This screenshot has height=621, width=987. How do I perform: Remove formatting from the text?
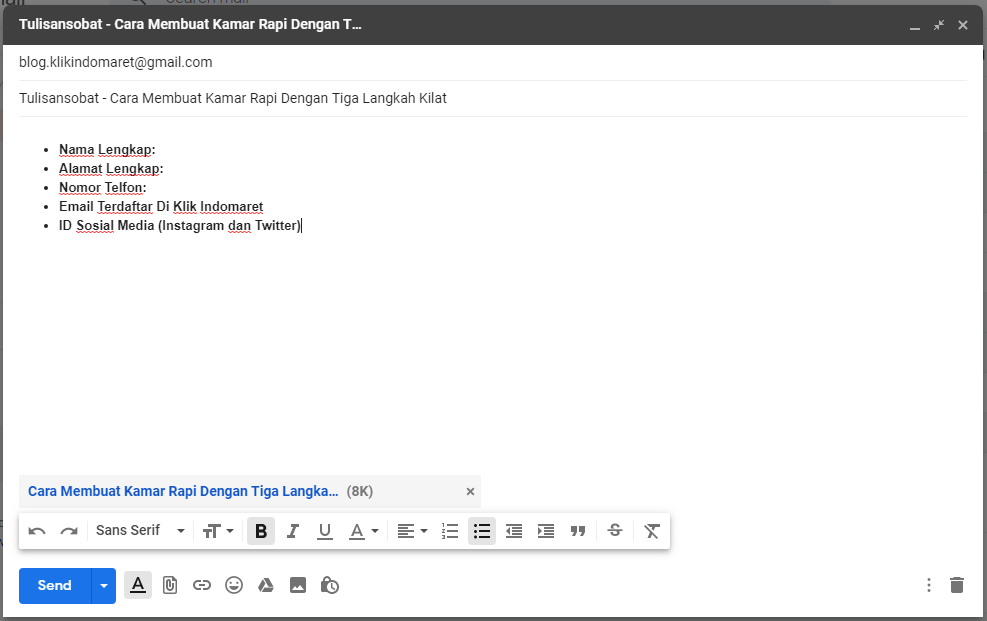tap(652, 531)
